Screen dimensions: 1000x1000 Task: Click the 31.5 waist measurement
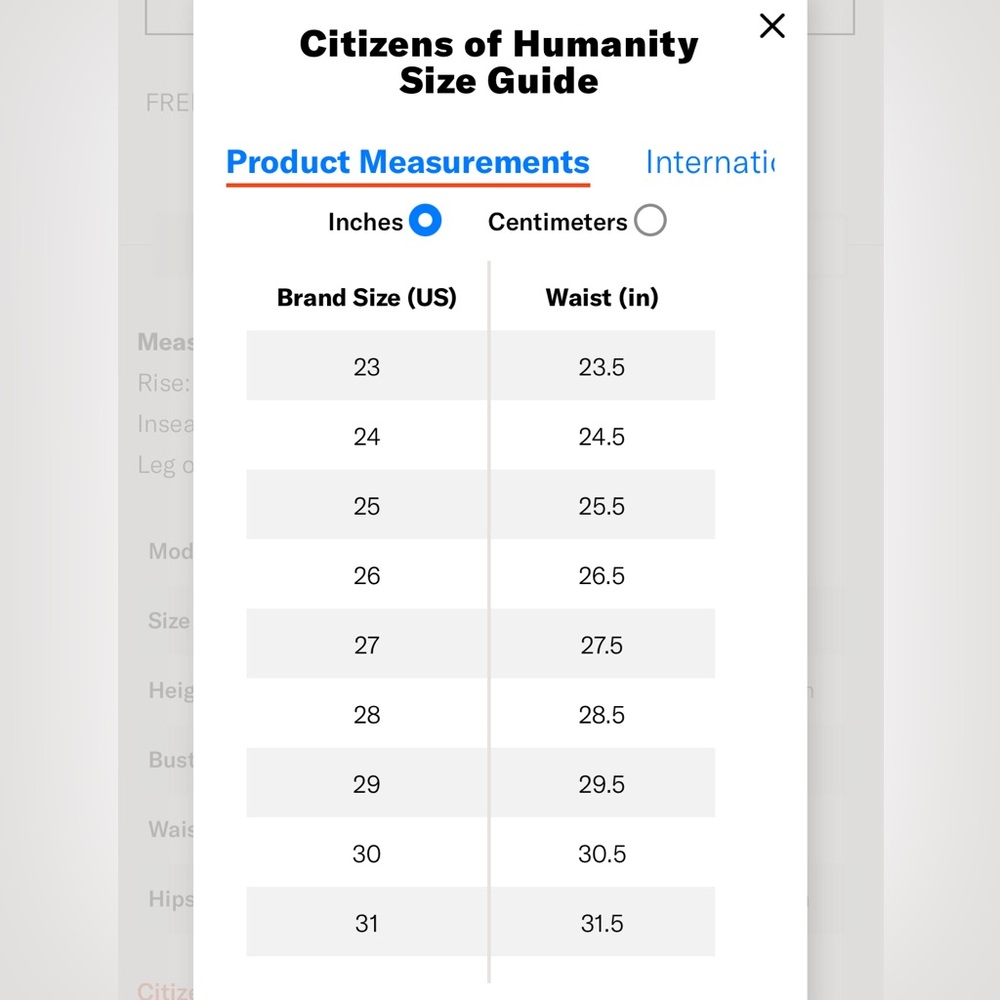601,923
